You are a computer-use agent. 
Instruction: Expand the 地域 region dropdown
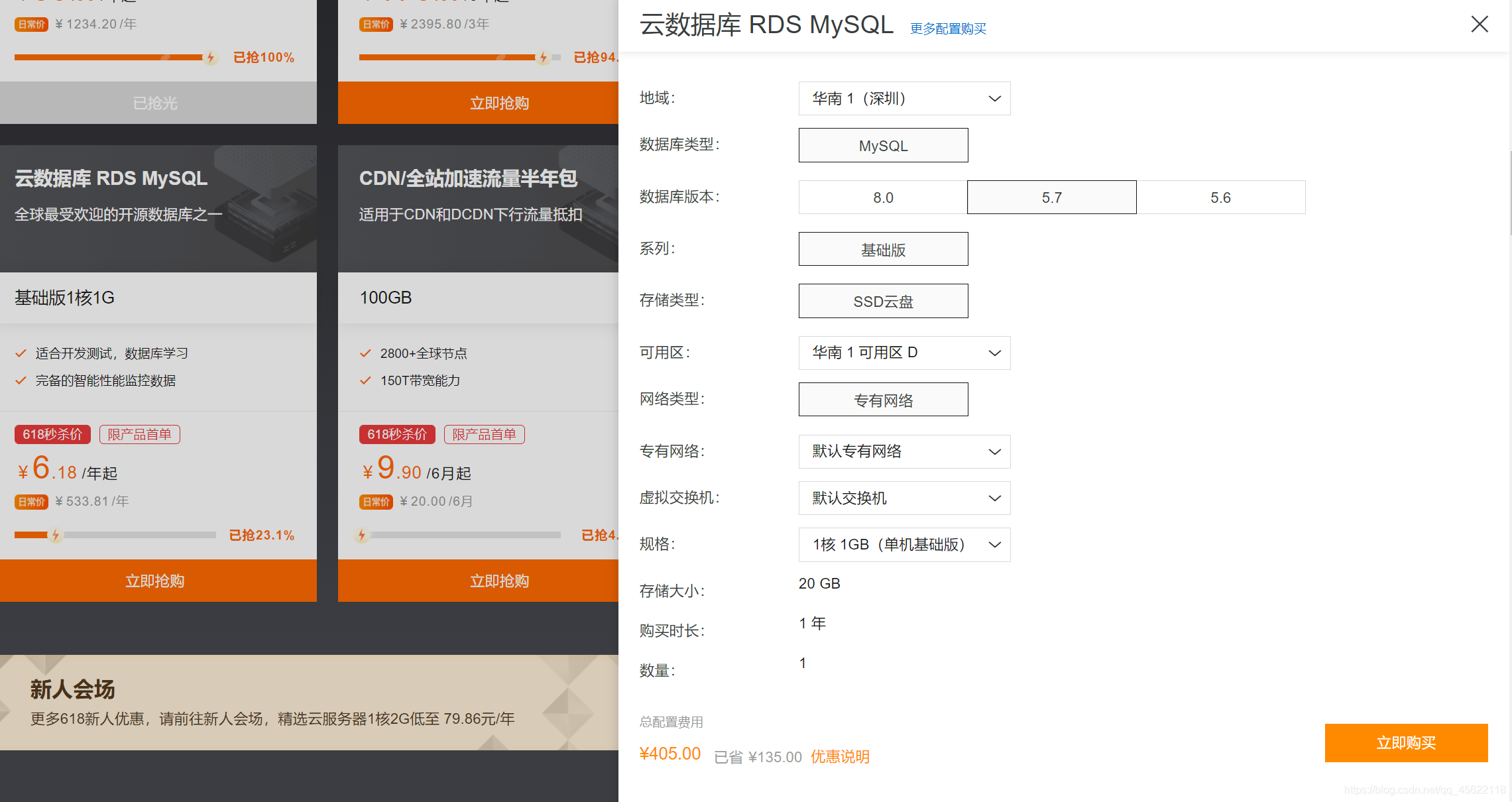(x=904, y=98)
